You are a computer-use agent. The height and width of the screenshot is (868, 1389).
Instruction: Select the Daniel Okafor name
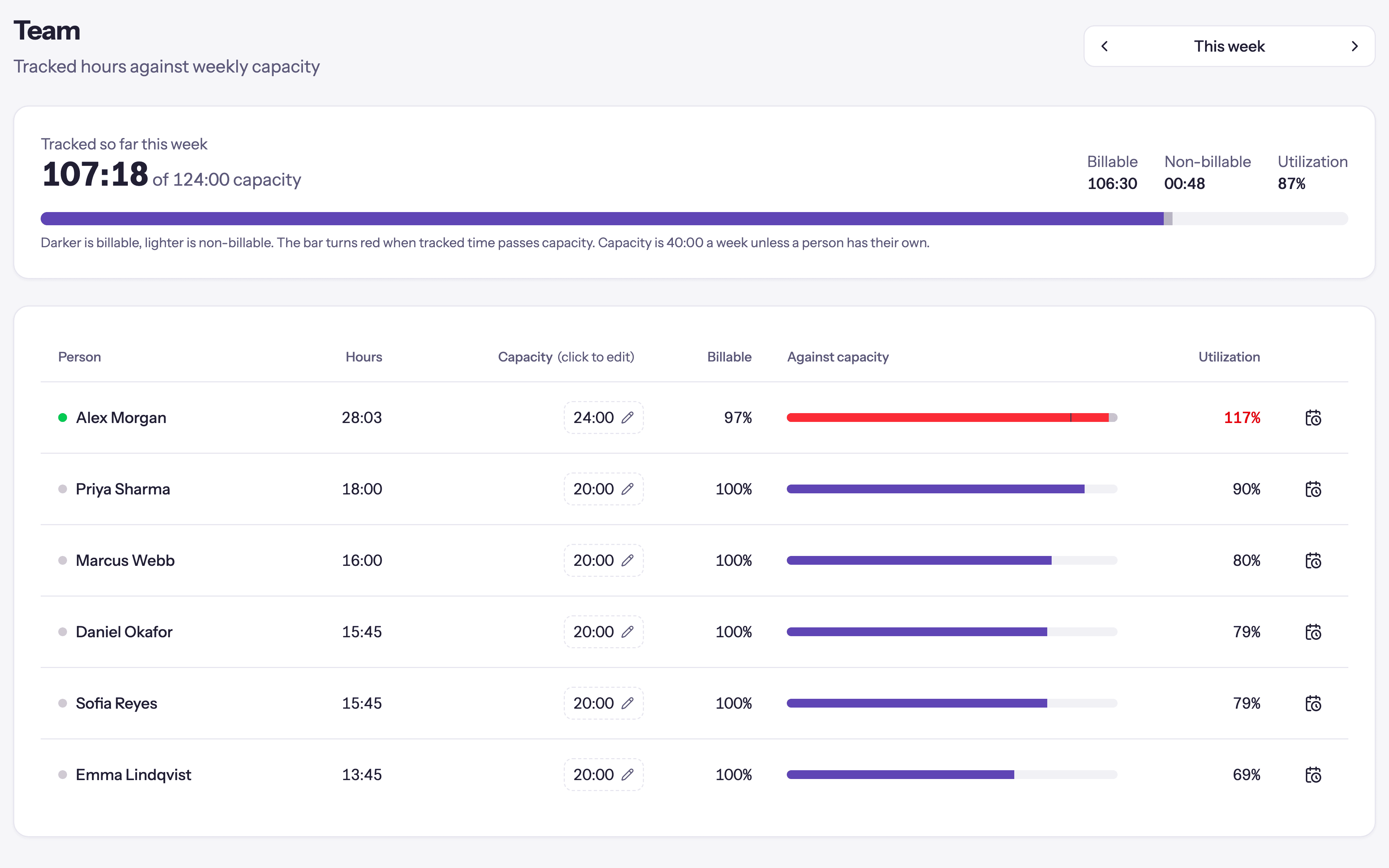tap(124, 631)
